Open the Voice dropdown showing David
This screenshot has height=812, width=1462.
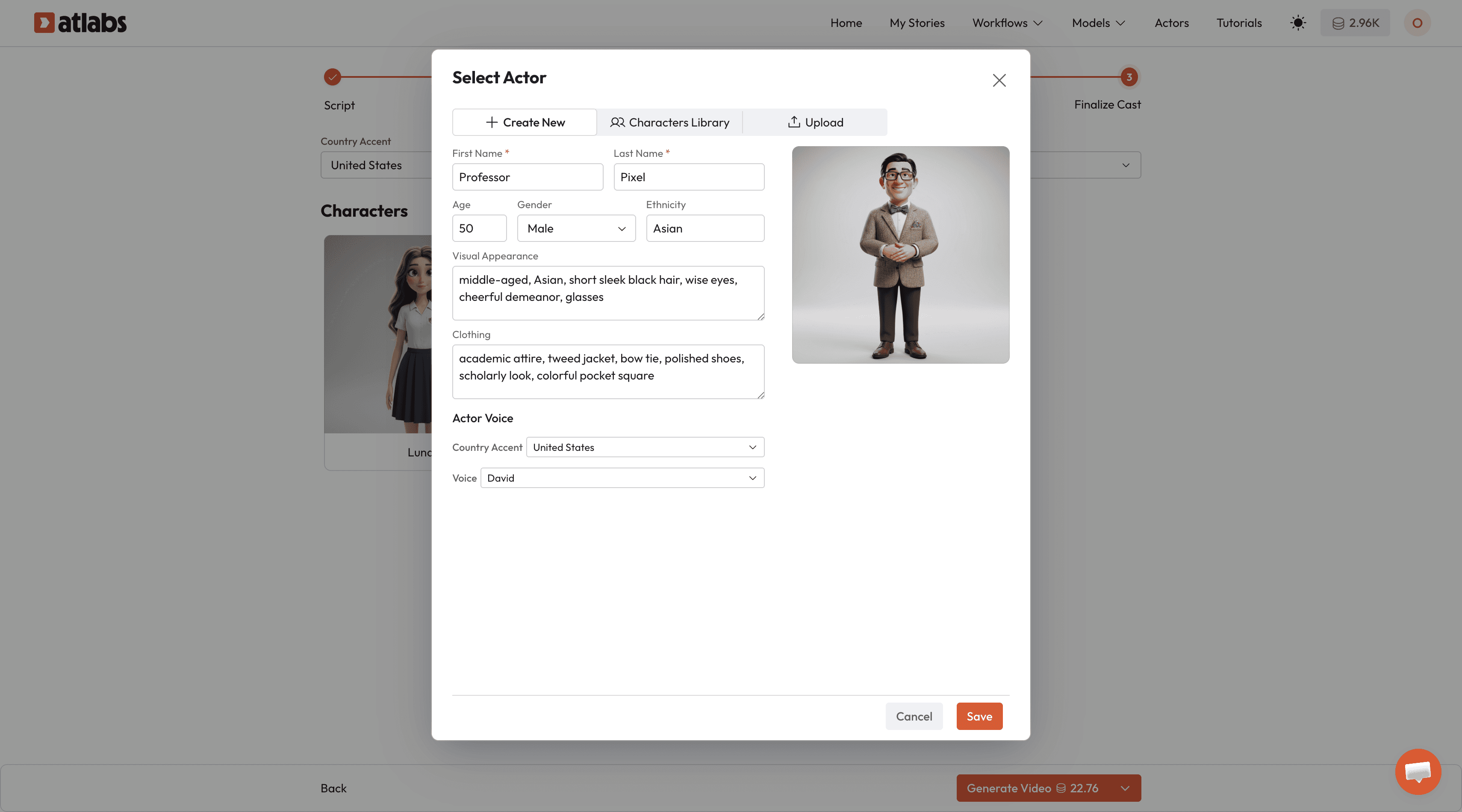coord(622,478)
